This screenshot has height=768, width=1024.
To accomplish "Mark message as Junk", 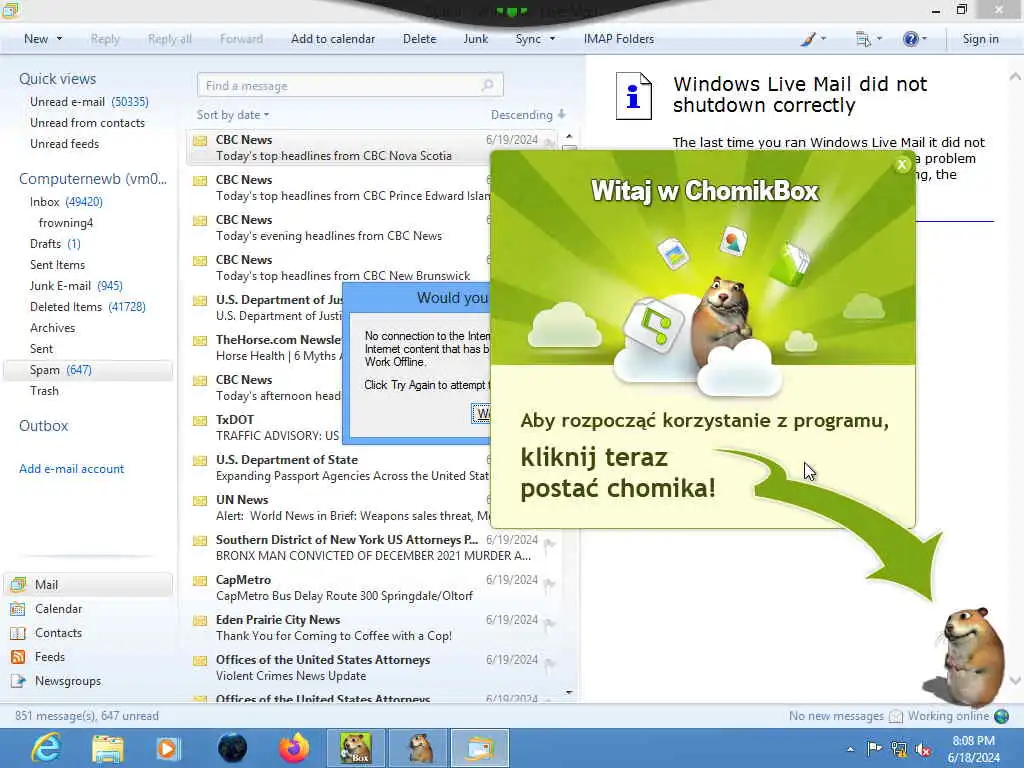I will click(475, 39).
